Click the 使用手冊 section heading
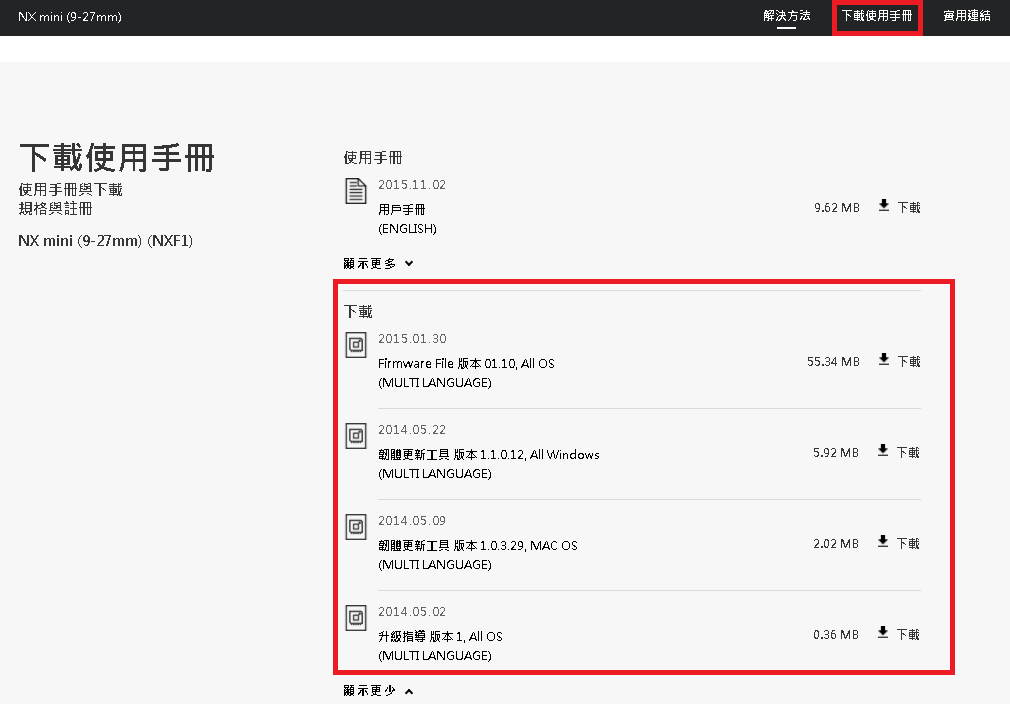 click(373, 158)
